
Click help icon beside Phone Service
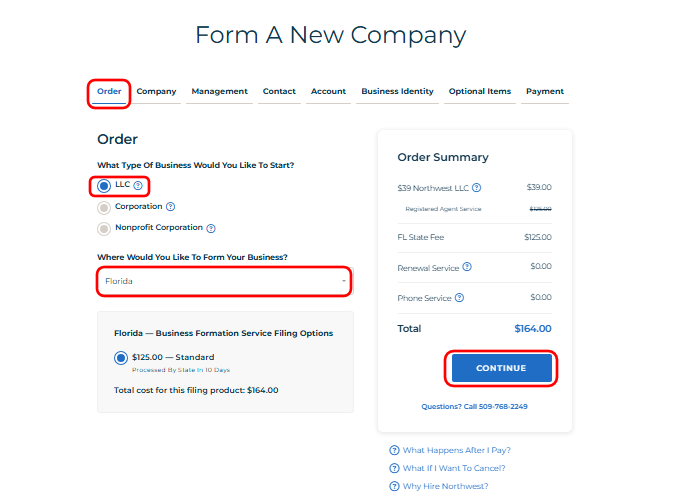(x=460, y=298)
